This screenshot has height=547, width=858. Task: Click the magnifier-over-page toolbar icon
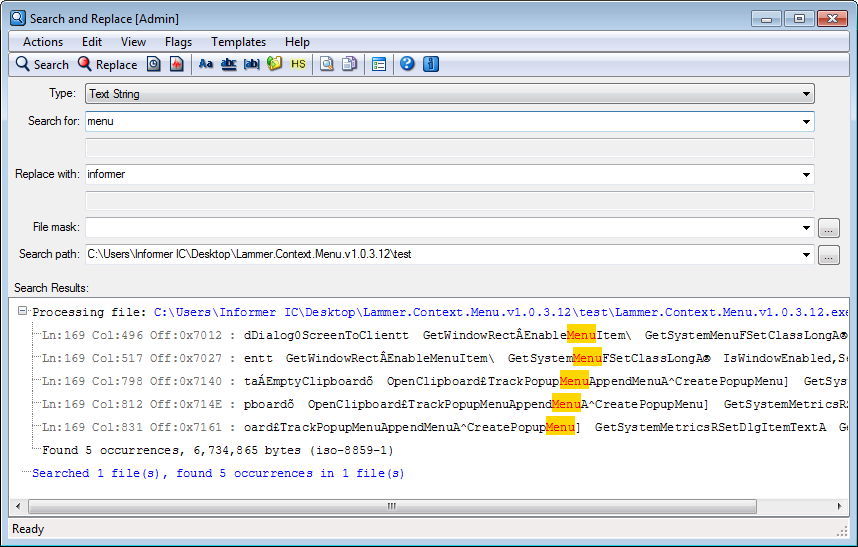coord(327,65)
